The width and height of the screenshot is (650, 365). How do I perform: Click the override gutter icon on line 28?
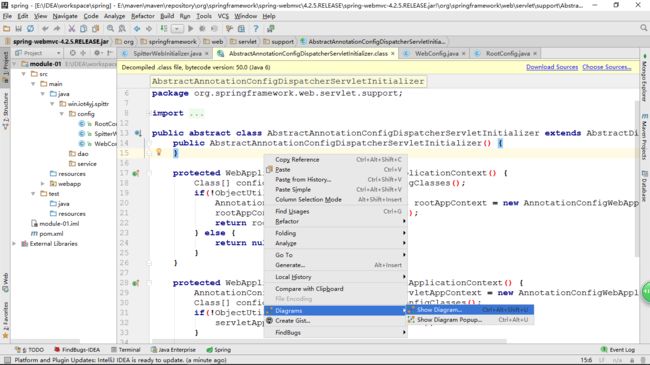pos(136,283)
